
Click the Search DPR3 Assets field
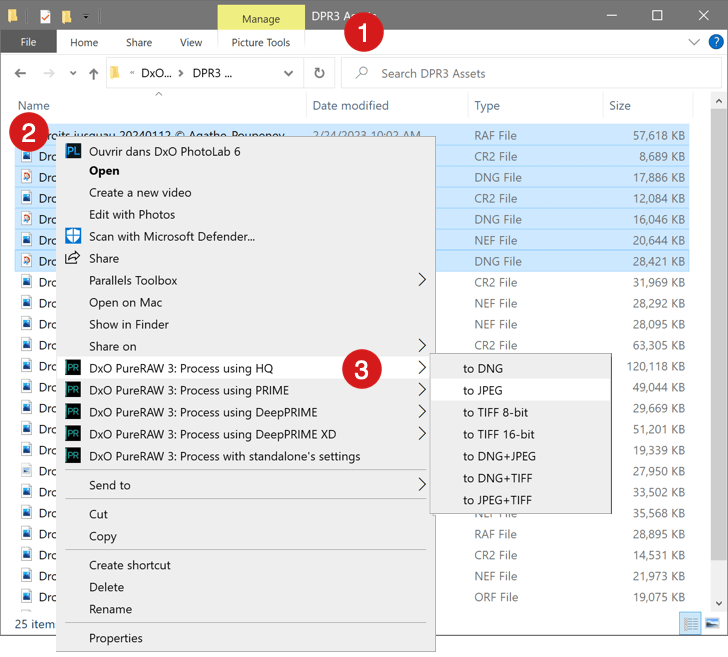pos(532,73)
